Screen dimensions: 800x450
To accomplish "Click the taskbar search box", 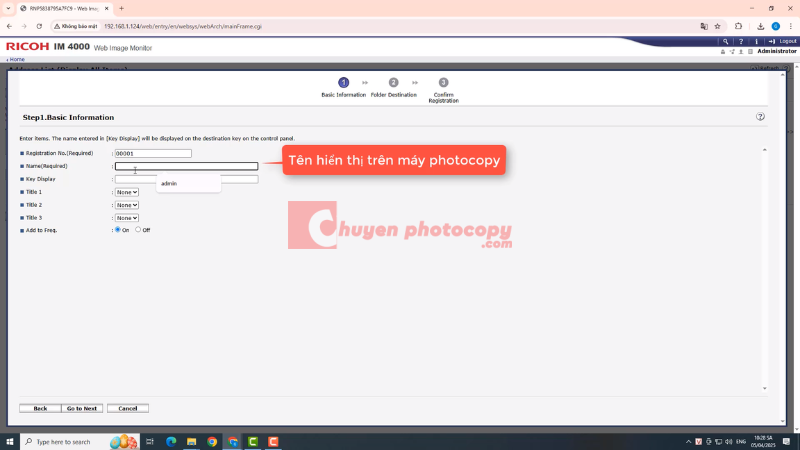I will pyautogui.click(x=80, y=441).
